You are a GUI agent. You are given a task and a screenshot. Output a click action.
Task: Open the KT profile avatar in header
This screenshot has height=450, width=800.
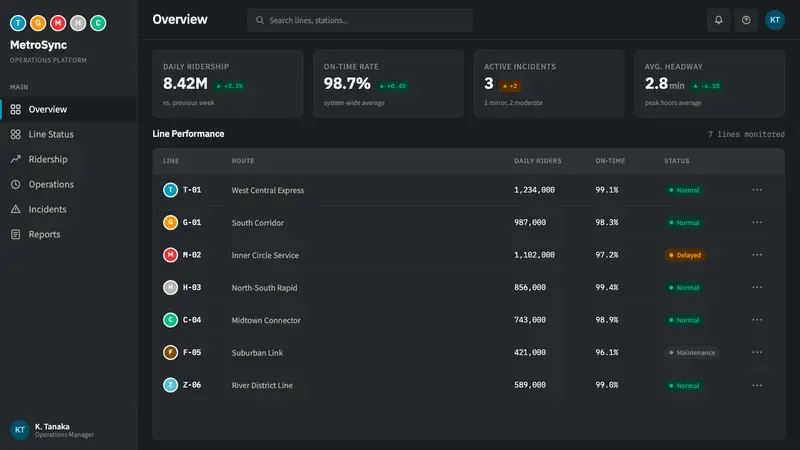click(774, 20)
